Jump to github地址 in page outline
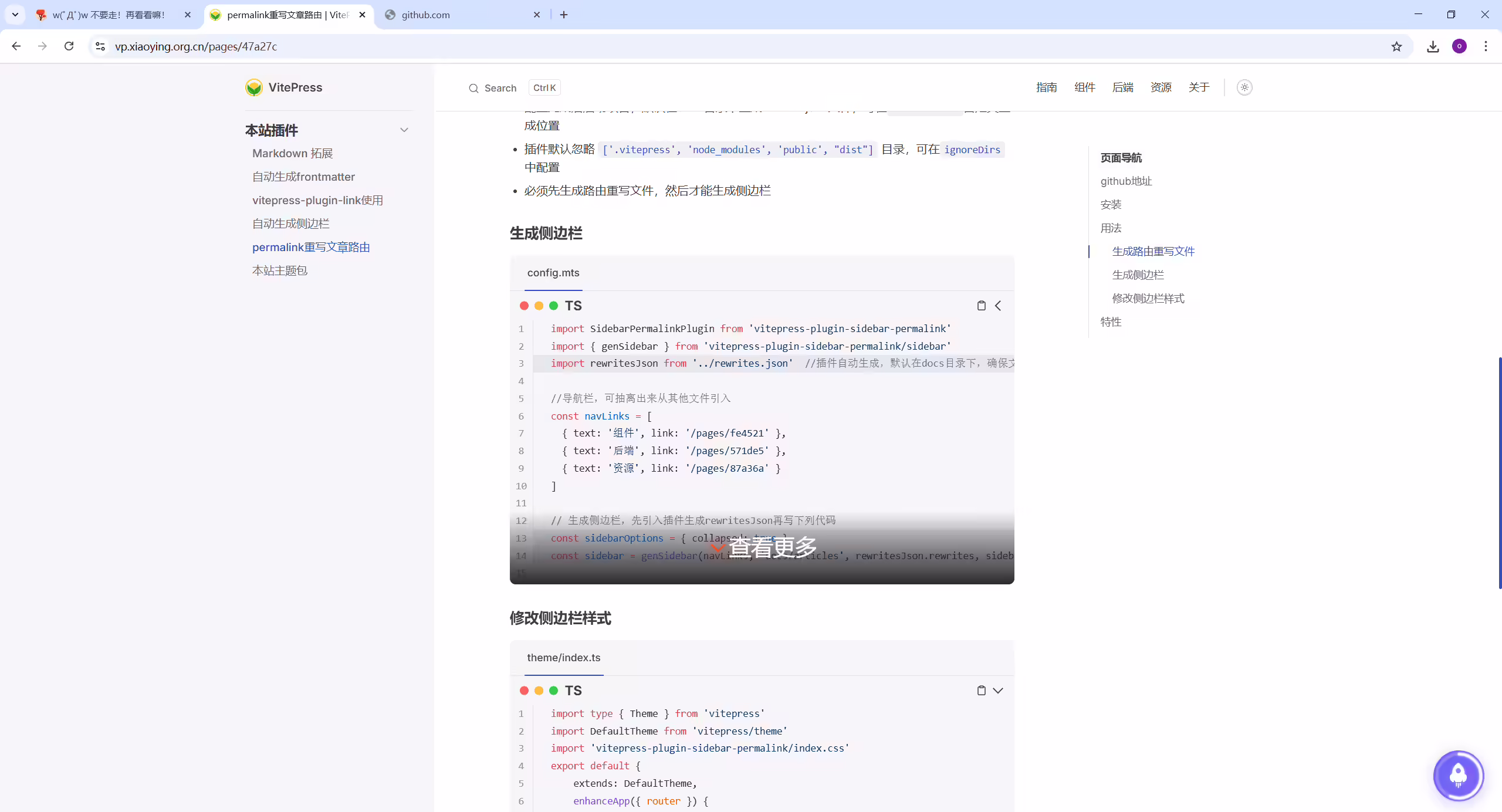Viewport: 1502px width, 812px height. click(x=1126, y=181)
